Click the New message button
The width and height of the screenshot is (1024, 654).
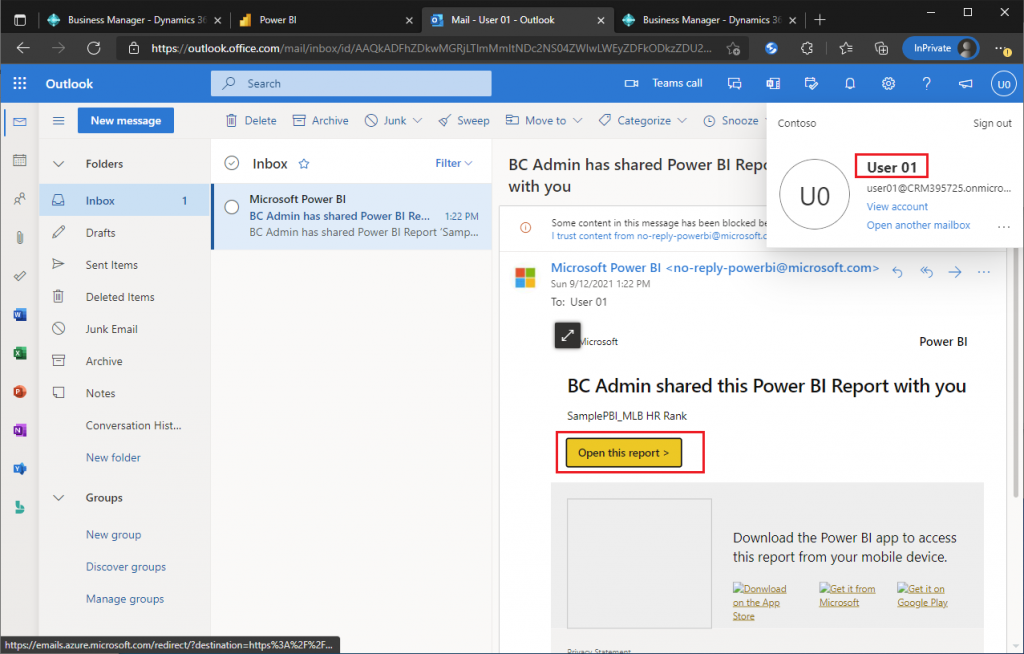point(126,120)
